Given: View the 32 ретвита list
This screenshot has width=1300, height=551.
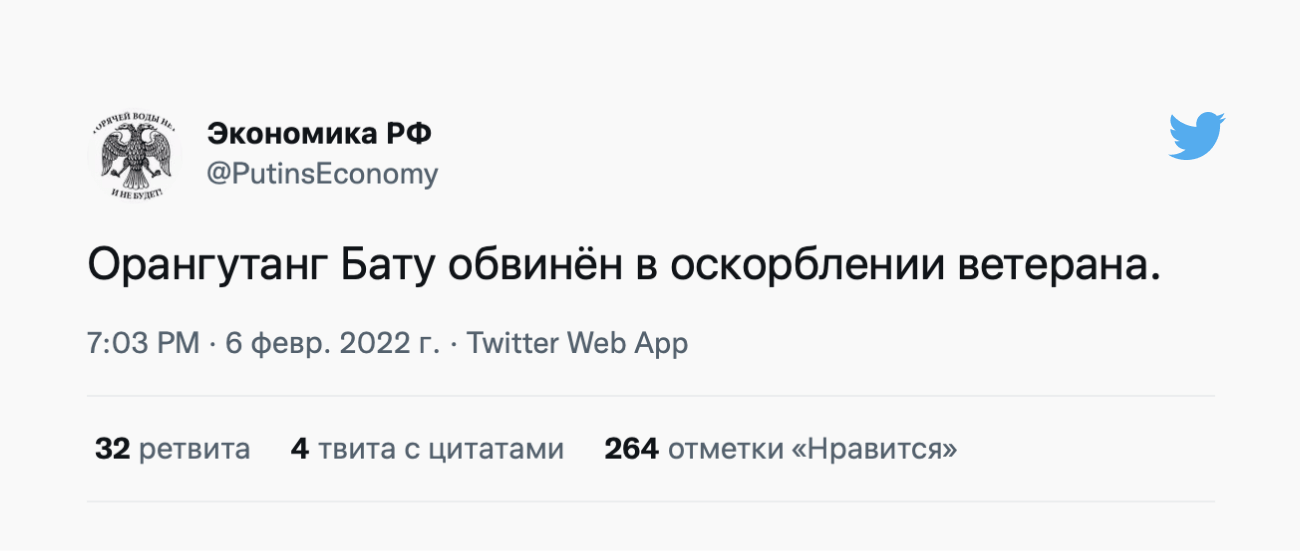Looking at the screenshot, I should pyautogui.click(x=172, y=449).
